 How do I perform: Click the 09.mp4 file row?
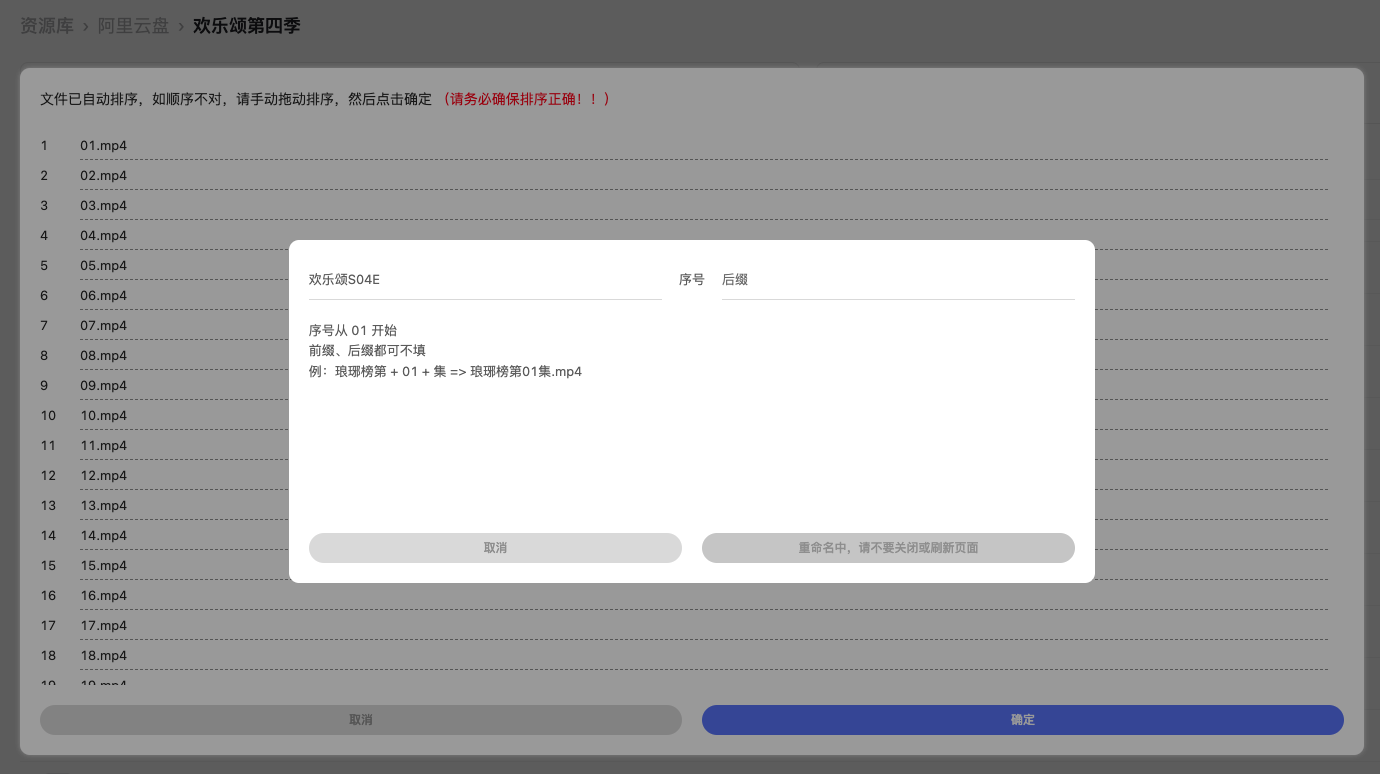[x=104, y=386]
